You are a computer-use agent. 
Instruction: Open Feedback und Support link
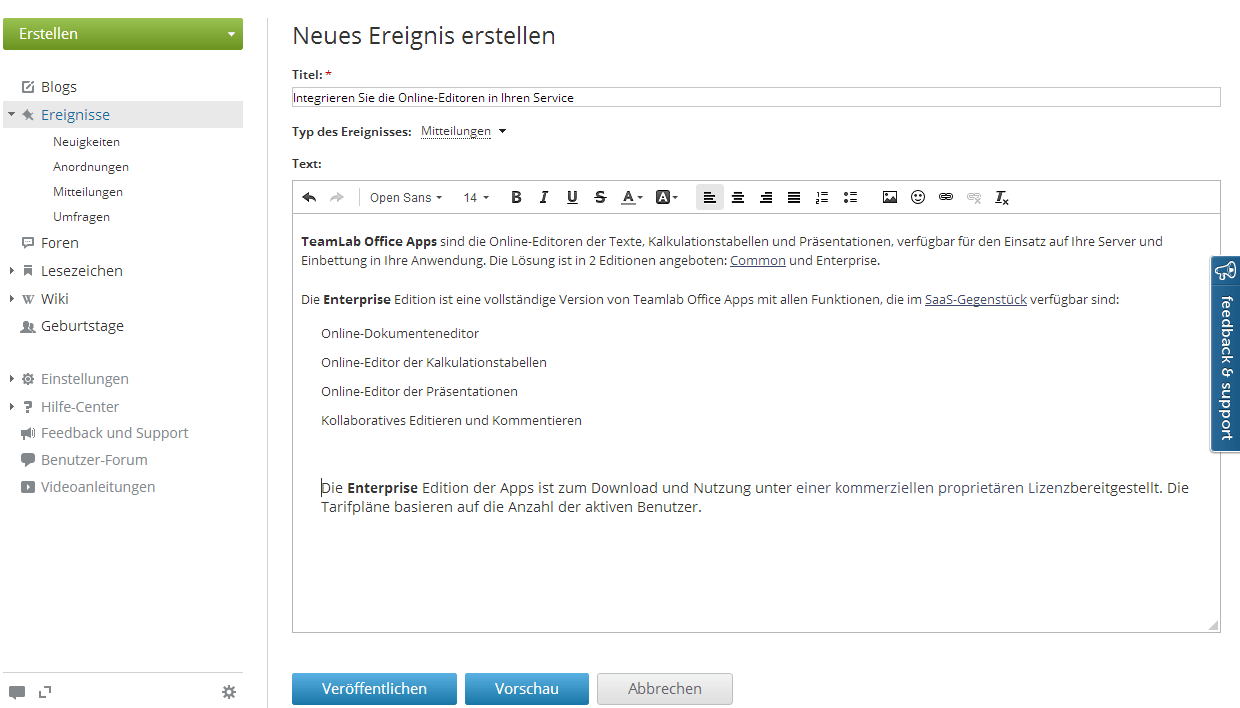click(114, 433)
